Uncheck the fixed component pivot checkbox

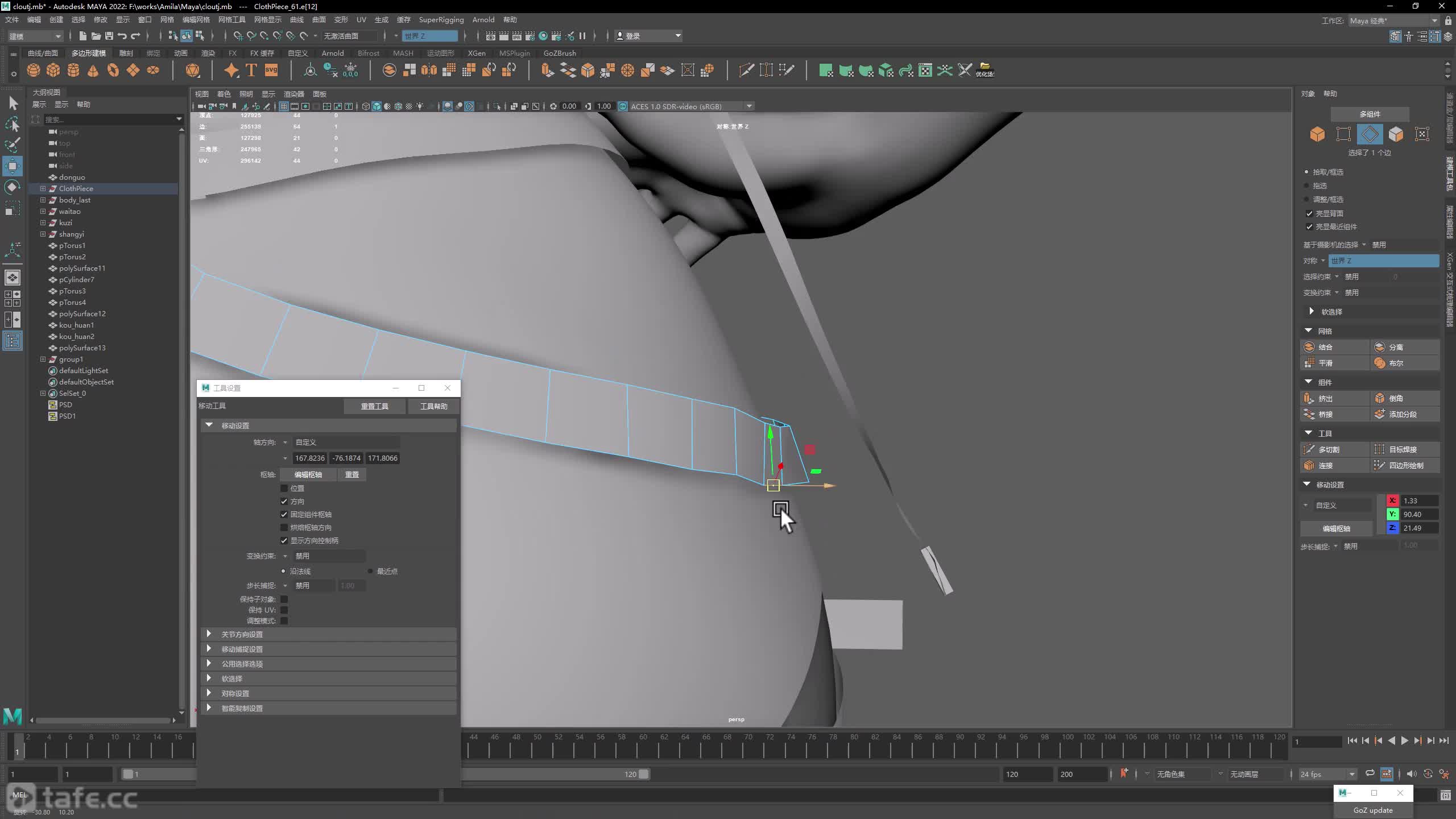284,514
